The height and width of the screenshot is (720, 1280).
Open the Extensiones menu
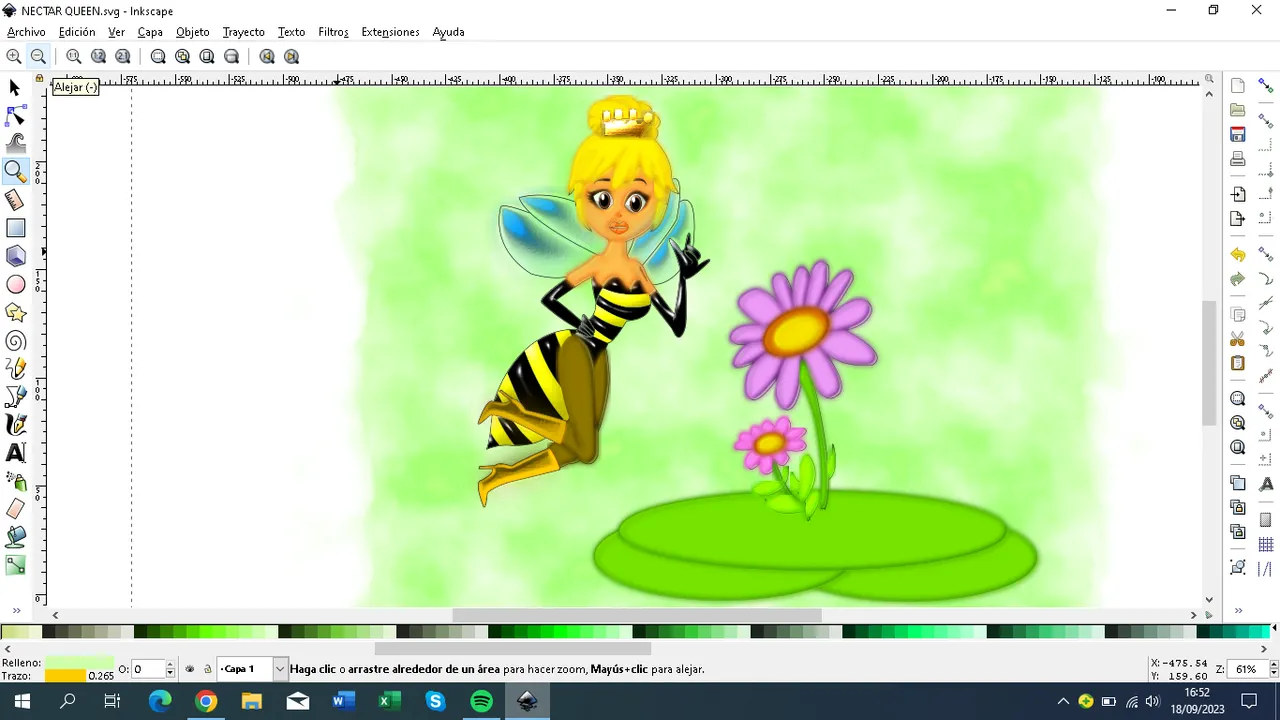[x=390, y=32]
